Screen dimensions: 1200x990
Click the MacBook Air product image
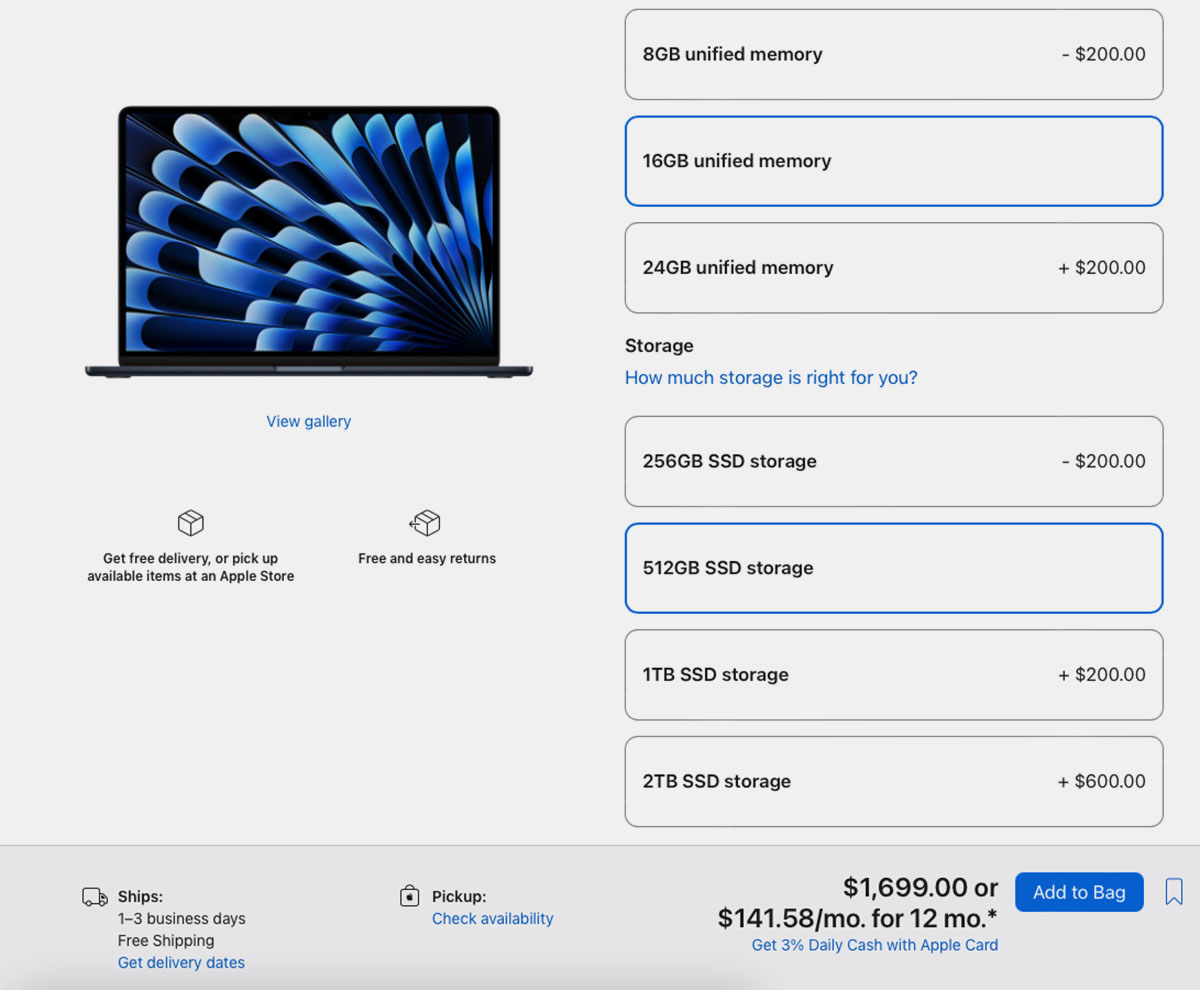(x=308, y=242)
